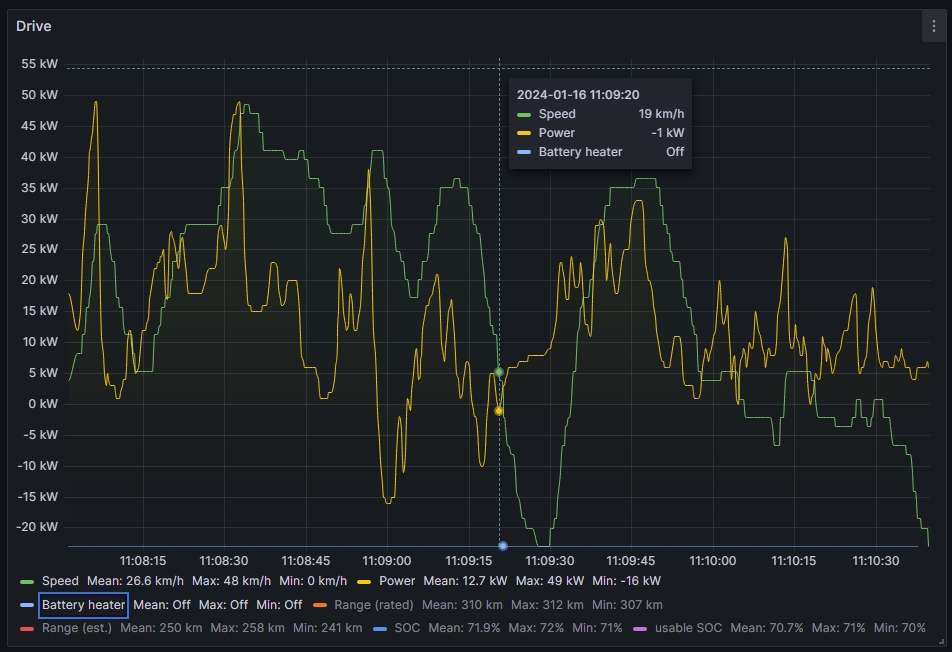The height and width of the screenshot is (652, 952).
Task: Click the 11:08:15 x-axis tick label
Action: (143, 561)
